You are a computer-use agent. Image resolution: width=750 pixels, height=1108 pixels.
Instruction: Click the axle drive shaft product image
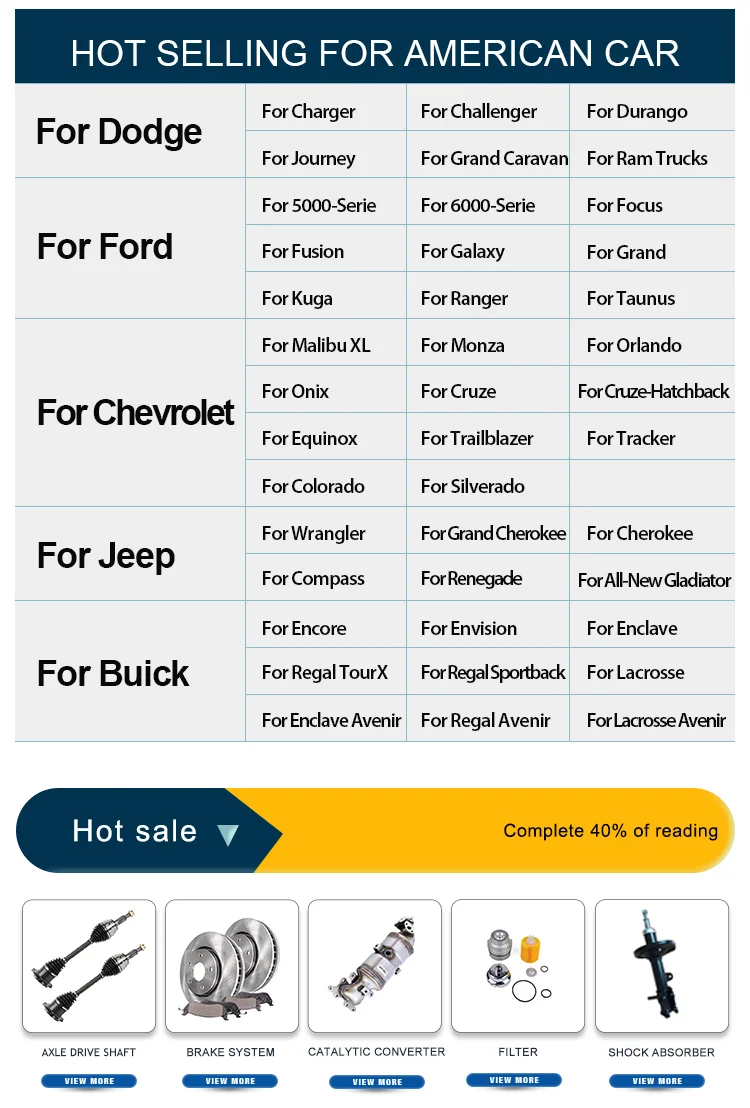coord(89,966)
